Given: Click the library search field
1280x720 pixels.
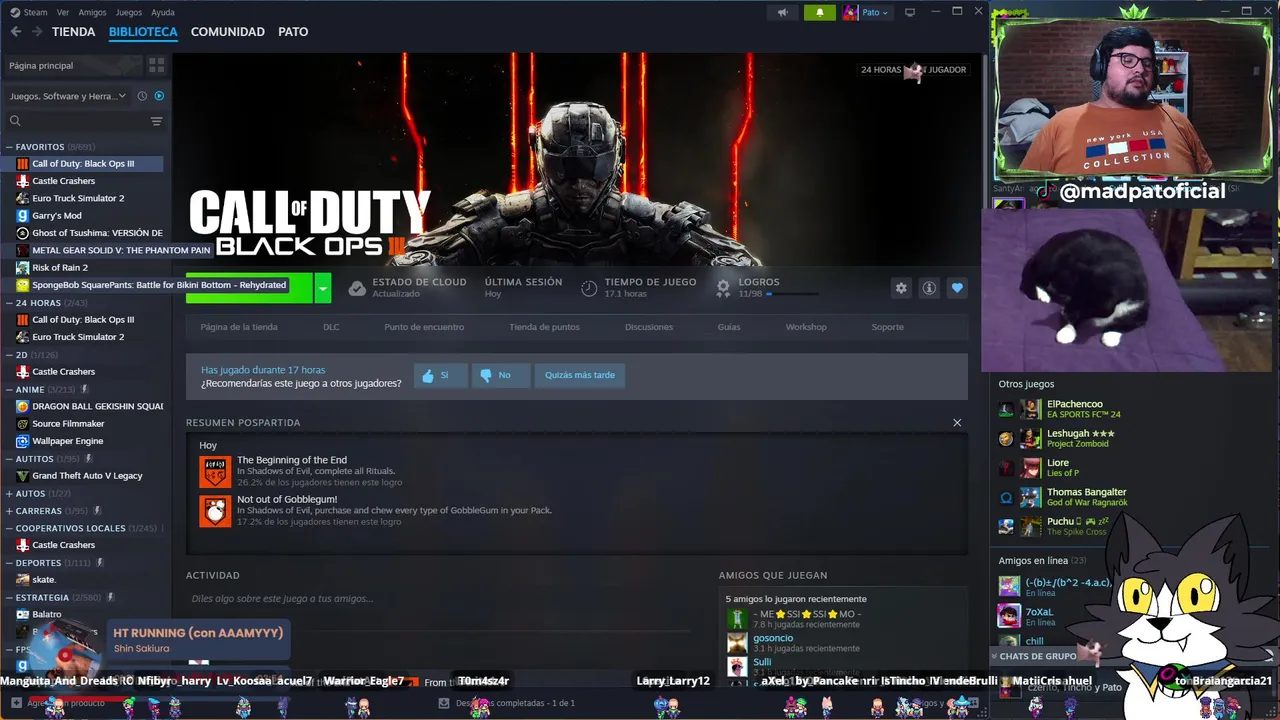Looking at the screenshot, I should (x=78, y=121).
